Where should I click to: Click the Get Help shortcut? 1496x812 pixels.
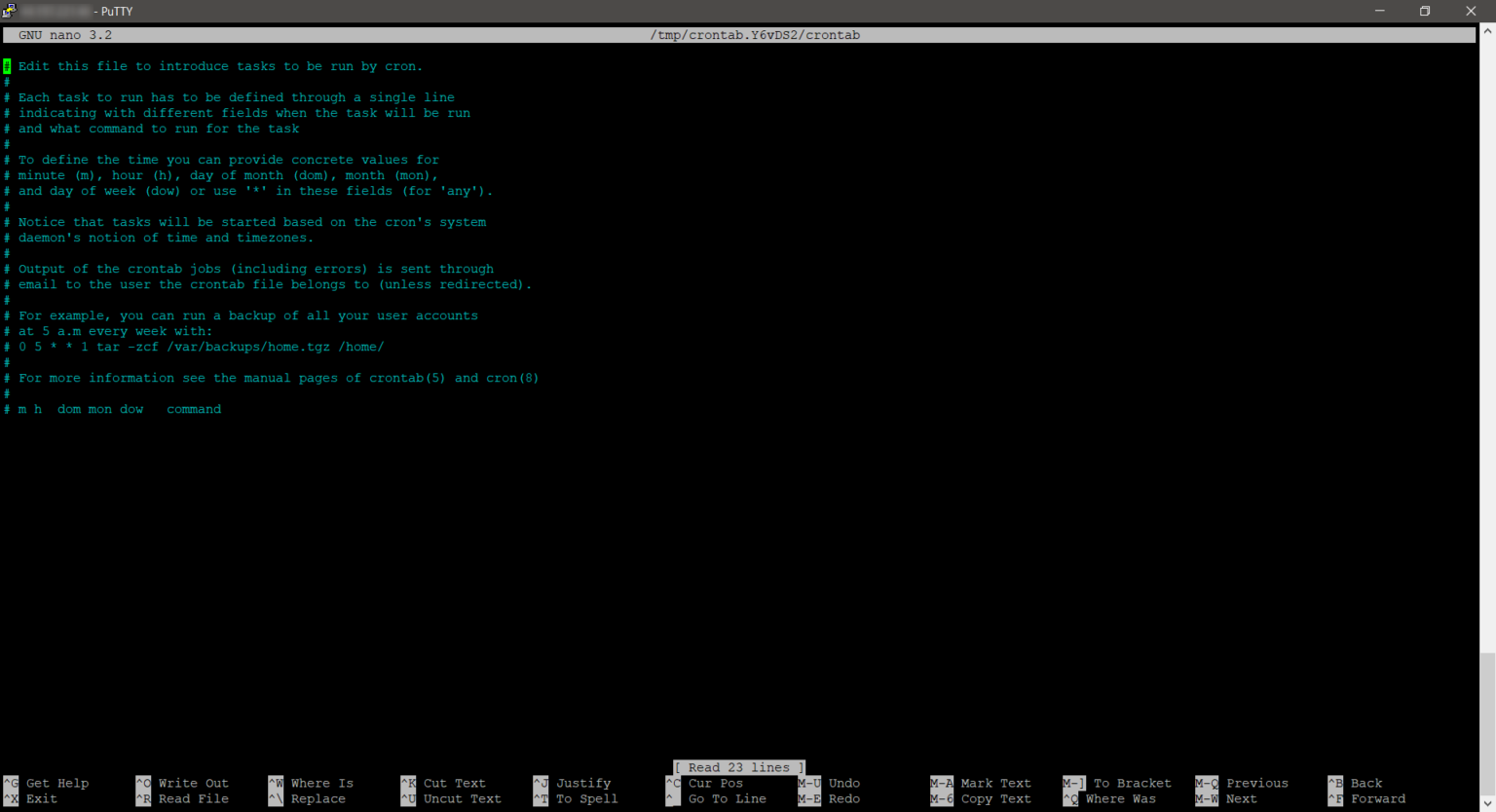pos(56,783)
